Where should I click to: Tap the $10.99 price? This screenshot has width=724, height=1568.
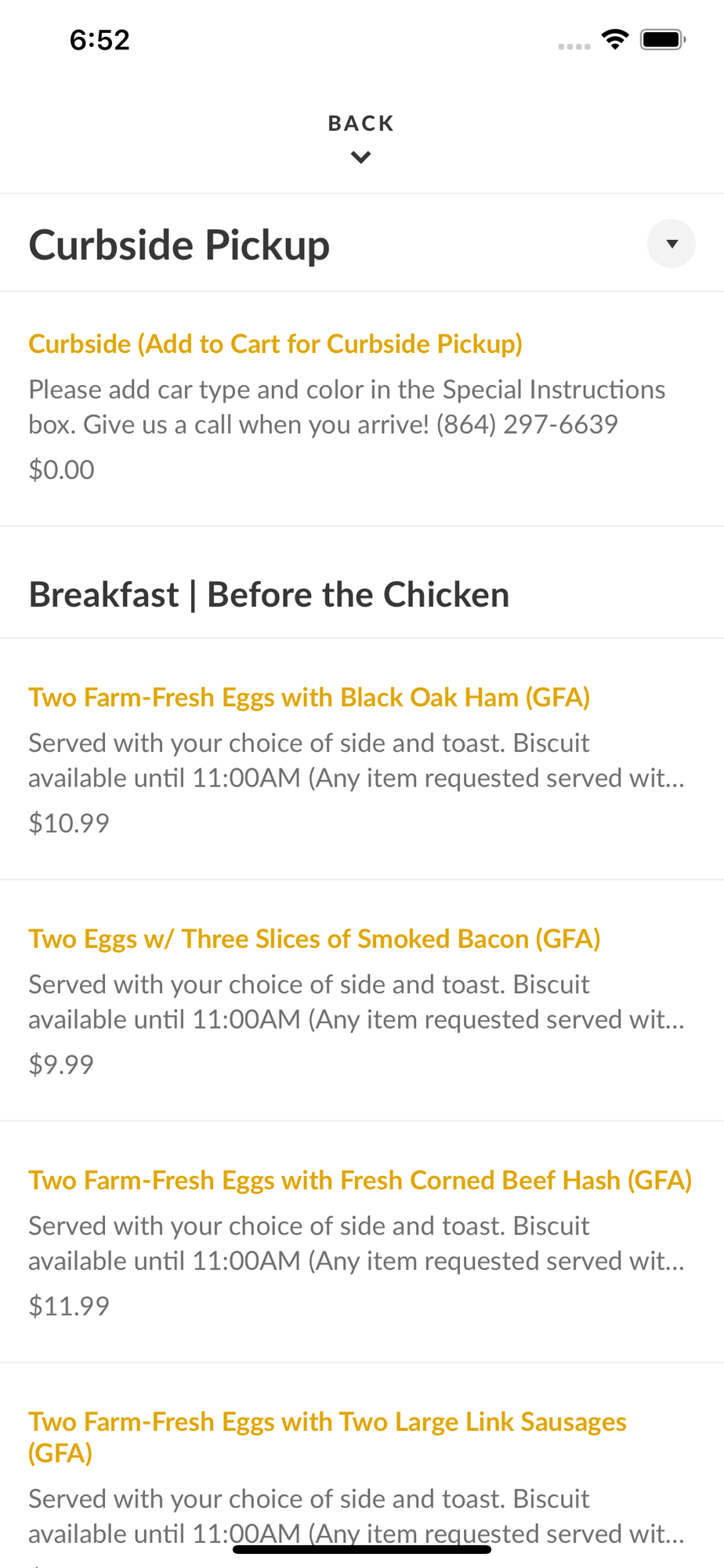tap(69, 823)
